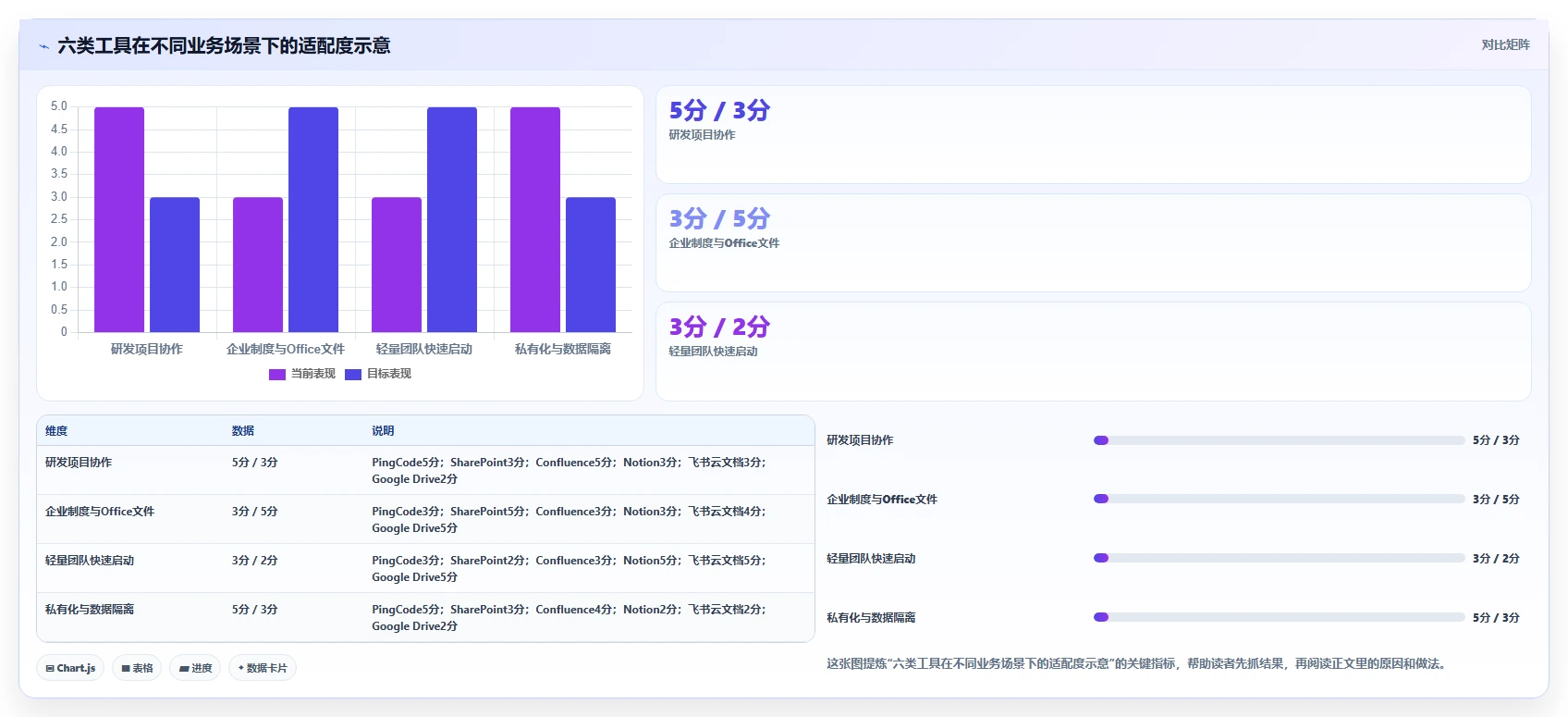Click the blue bar for 私有化与数据隔离

click(591, 265)
